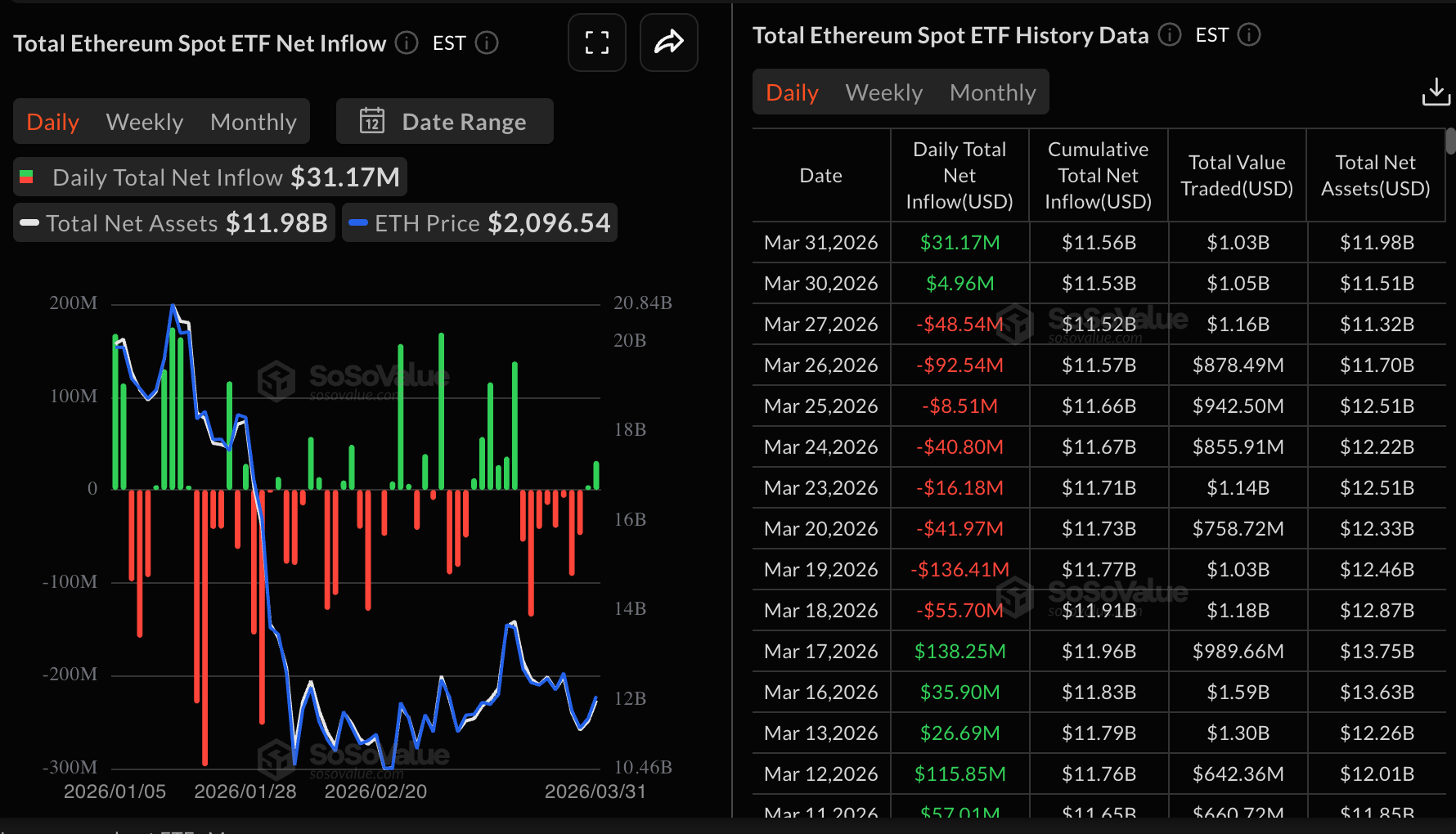Switch chart to Monthly view

pos(253,122)
